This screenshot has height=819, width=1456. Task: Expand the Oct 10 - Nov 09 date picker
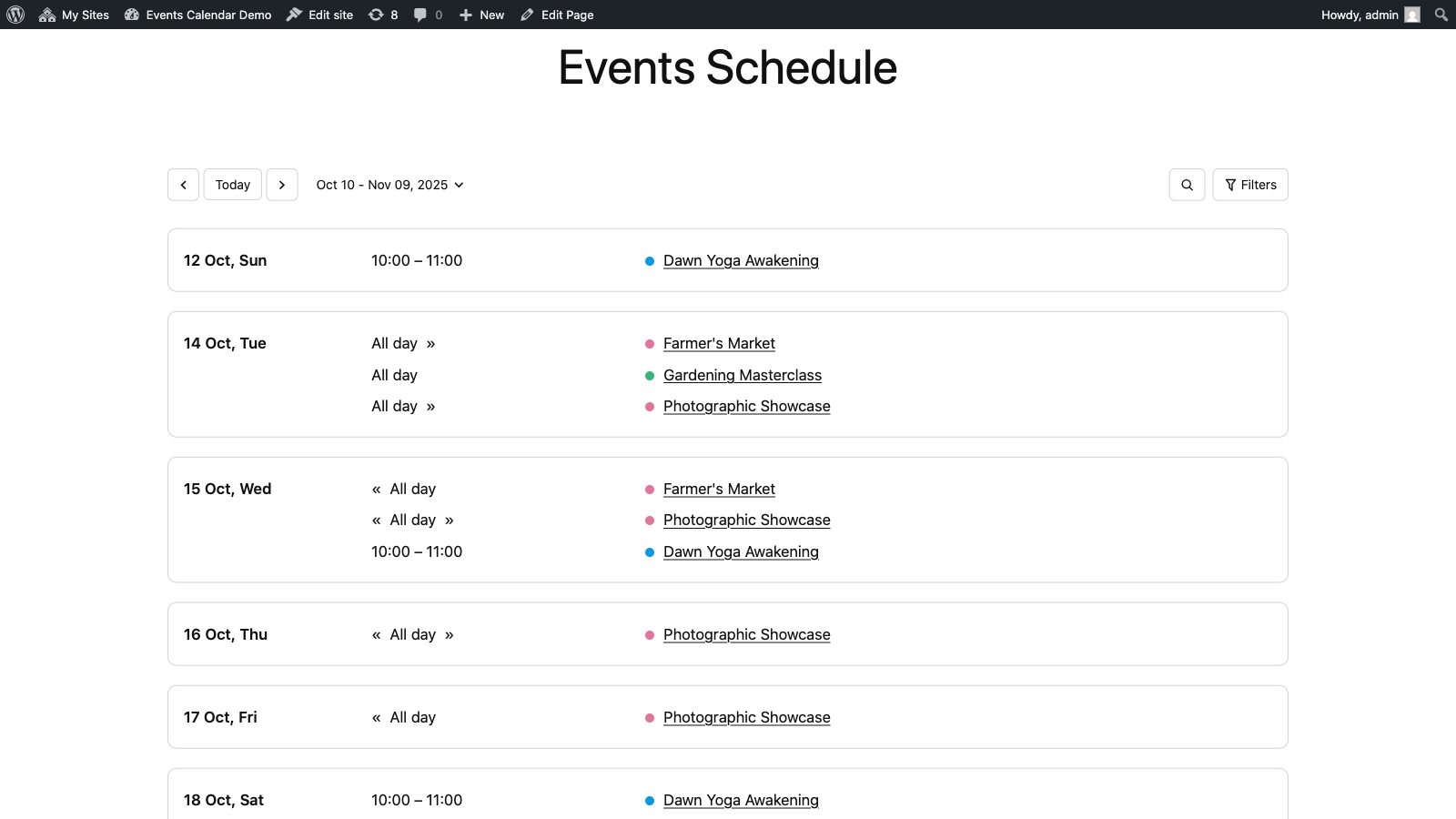(389, 185)
